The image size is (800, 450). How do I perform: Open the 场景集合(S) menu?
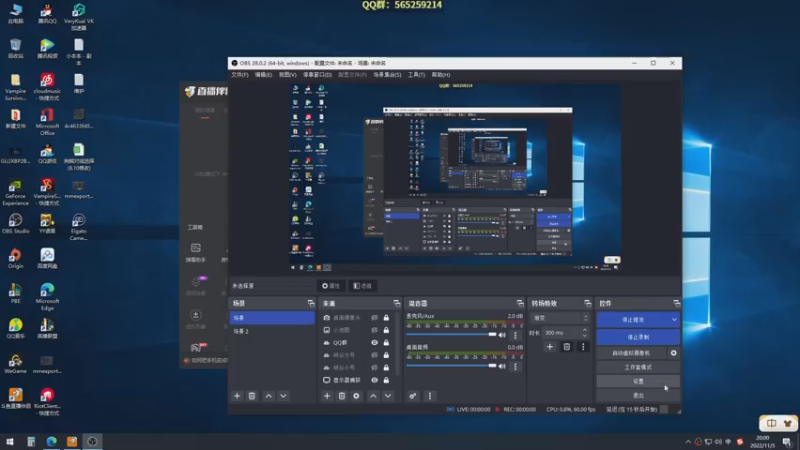point(387,75)
